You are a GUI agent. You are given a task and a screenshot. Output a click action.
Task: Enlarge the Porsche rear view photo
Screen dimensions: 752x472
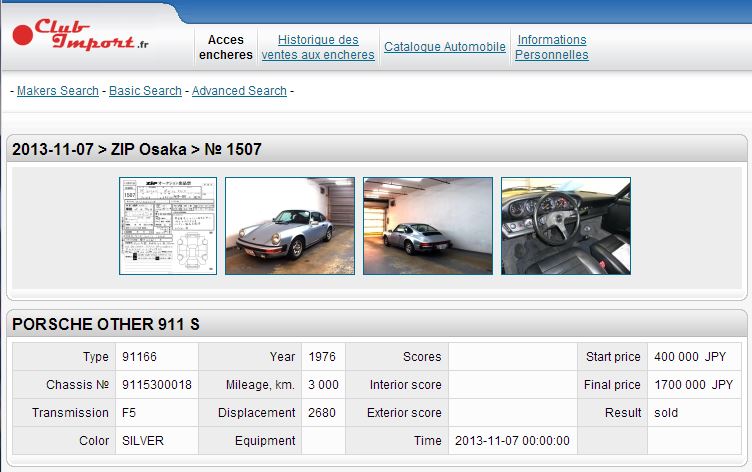428,226
